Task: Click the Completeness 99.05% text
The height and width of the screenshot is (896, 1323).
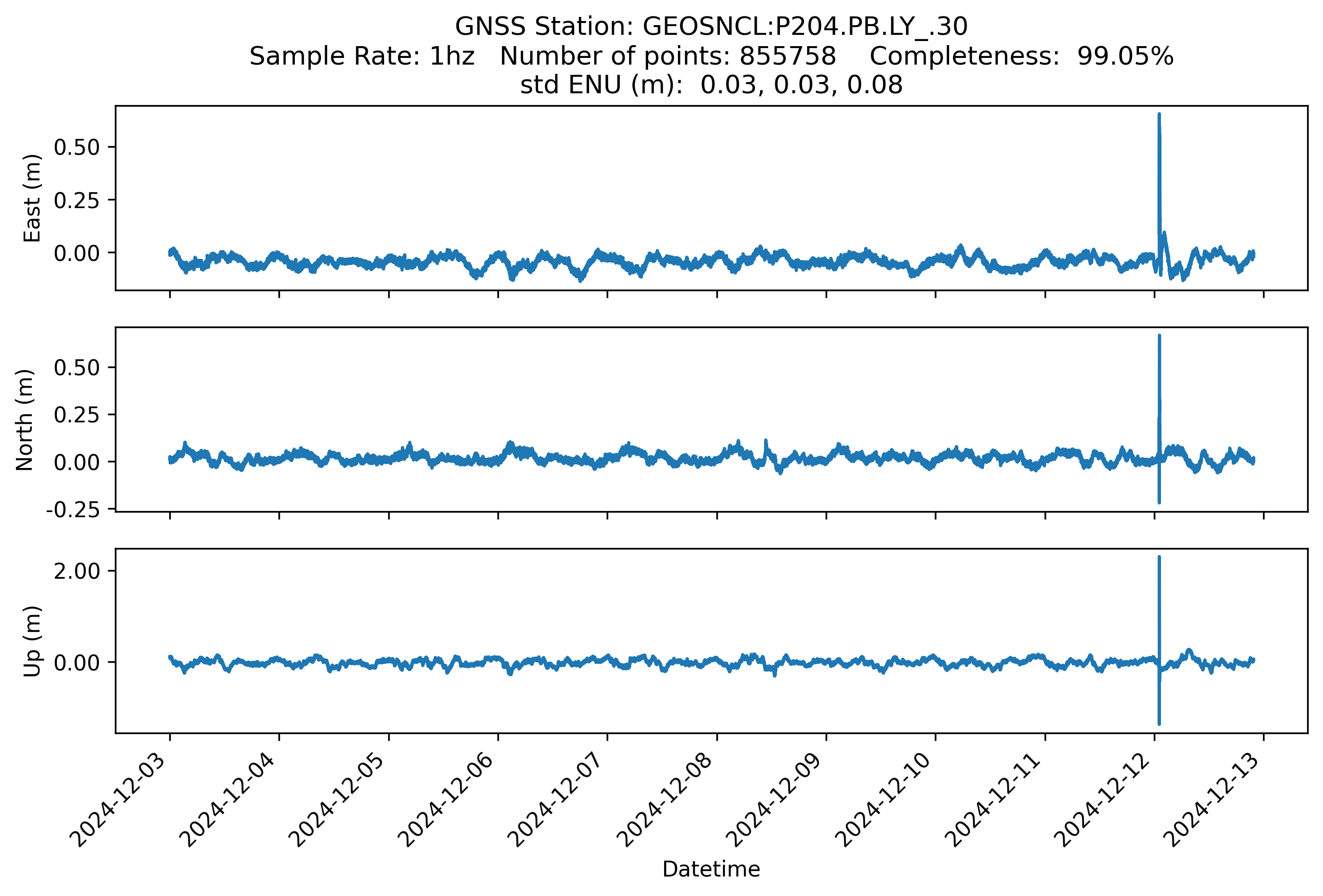Action: (x=1021, y=56)
